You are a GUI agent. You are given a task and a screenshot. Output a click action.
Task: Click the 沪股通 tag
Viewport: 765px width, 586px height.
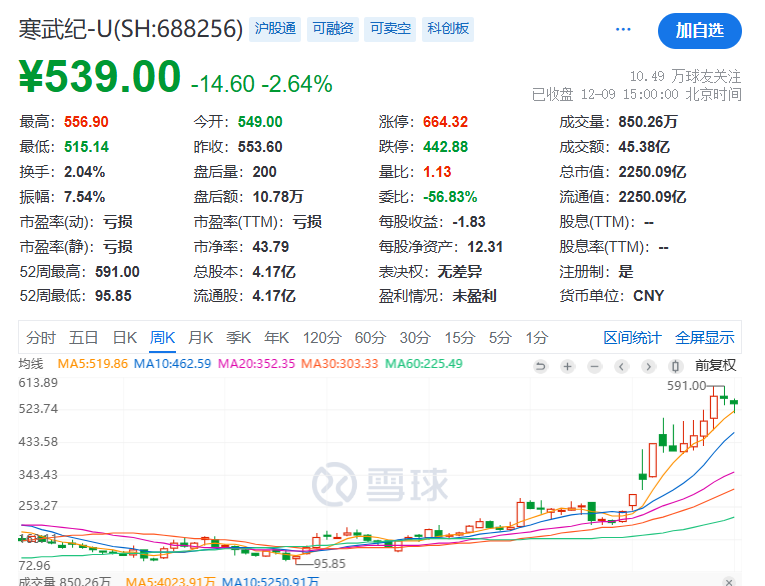(275, 29)
